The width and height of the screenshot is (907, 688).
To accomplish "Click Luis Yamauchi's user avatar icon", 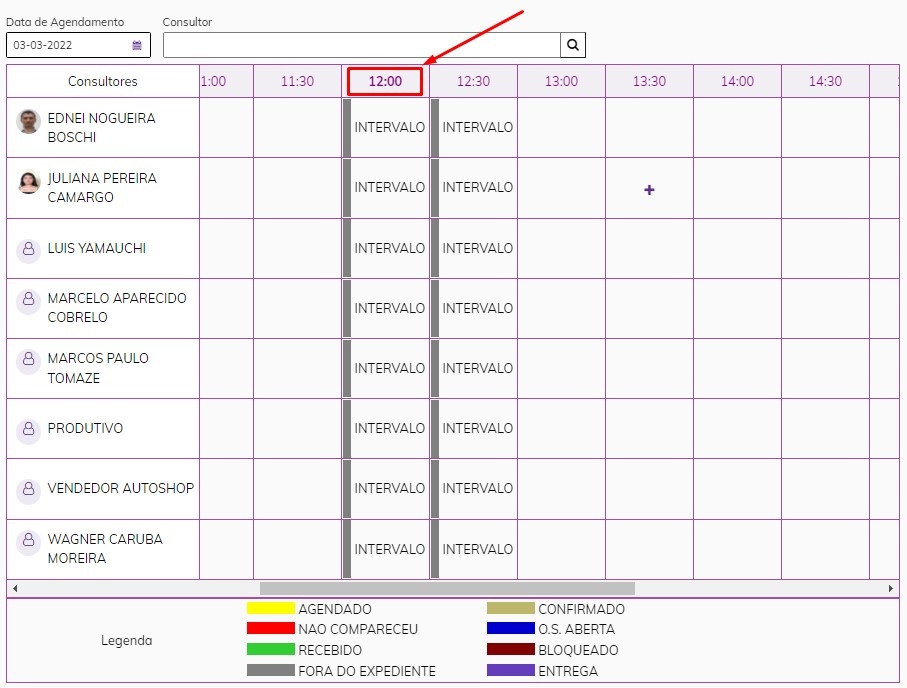I will pos(28,249).
